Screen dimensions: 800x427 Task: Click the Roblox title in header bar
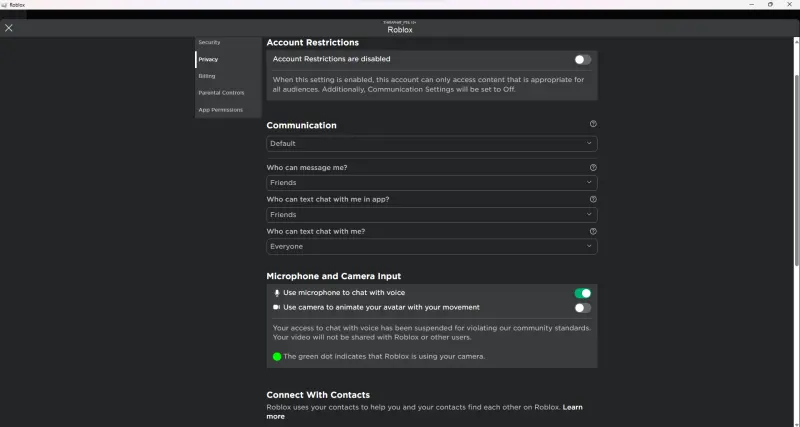point(400,30)
